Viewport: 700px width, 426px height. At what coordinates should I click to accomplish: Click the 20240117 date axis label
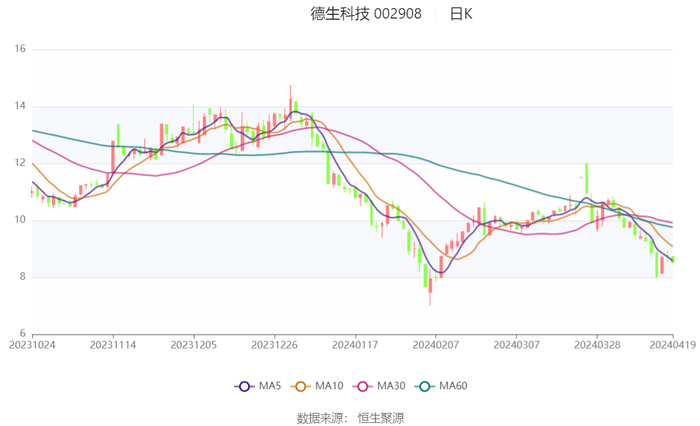coord(355,345)
